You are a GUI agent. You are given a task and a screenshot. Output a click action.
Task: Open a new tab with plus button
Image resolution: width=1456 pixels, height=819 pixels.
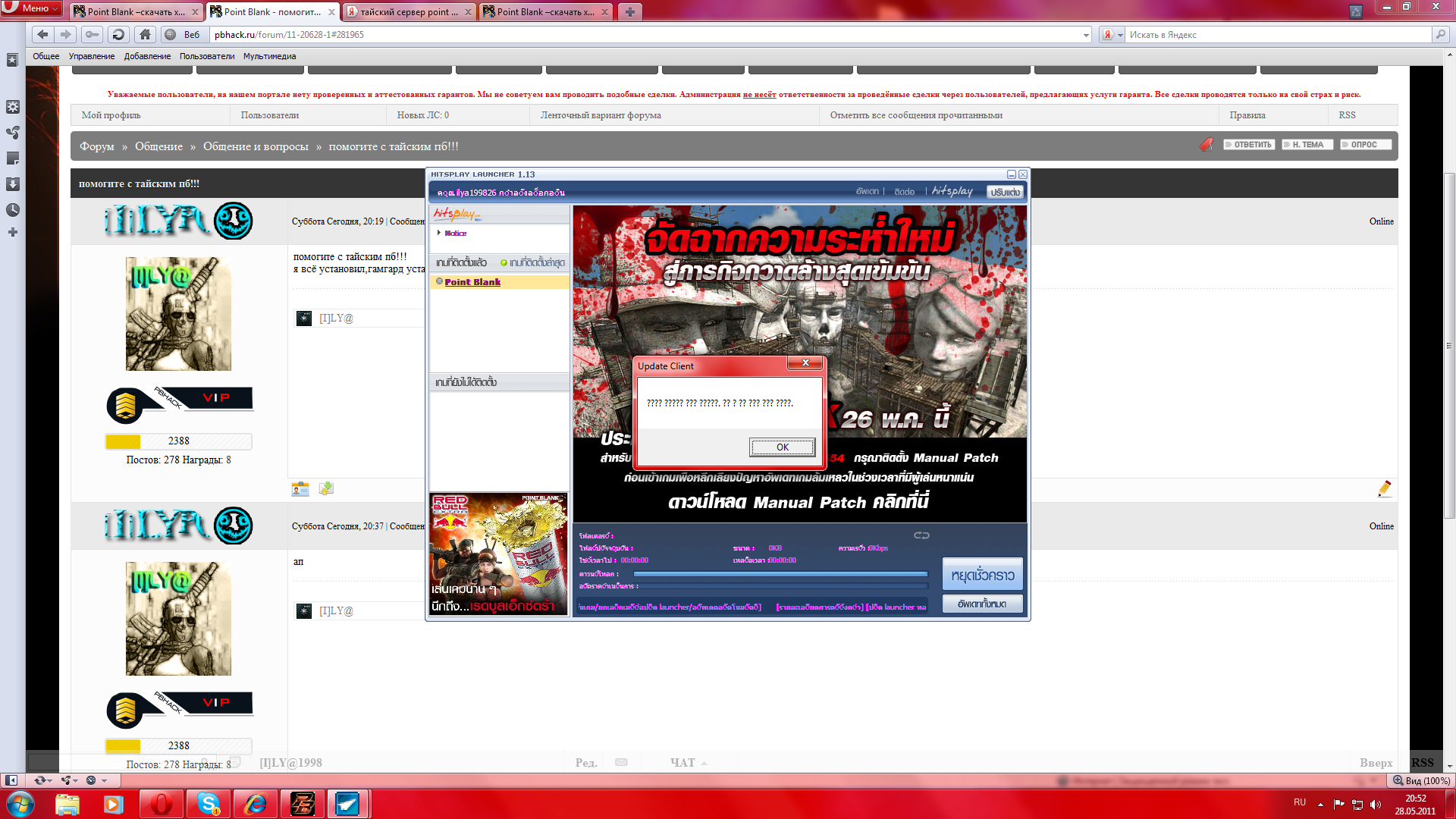(629, 12)
